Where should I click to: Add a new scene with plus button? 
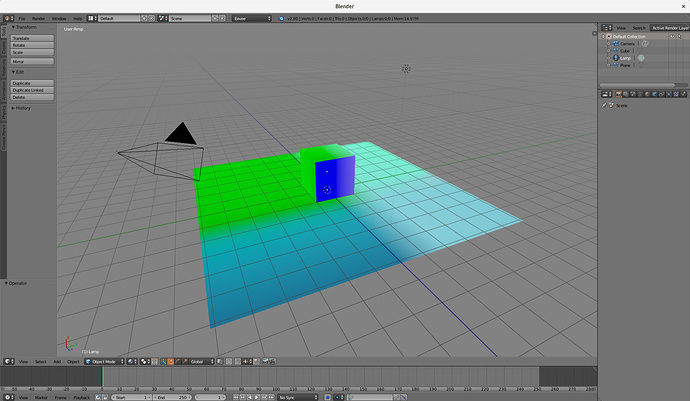point(215,18)
